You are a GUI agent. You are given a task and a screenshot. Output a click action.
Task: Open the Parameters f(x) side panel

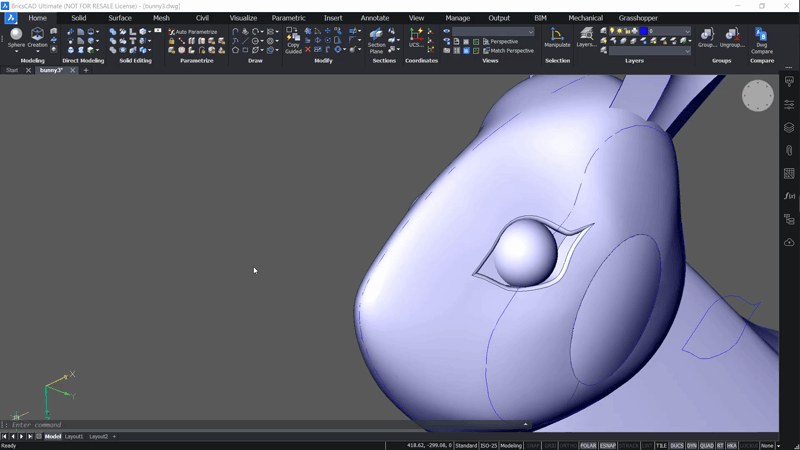[789, 196]
